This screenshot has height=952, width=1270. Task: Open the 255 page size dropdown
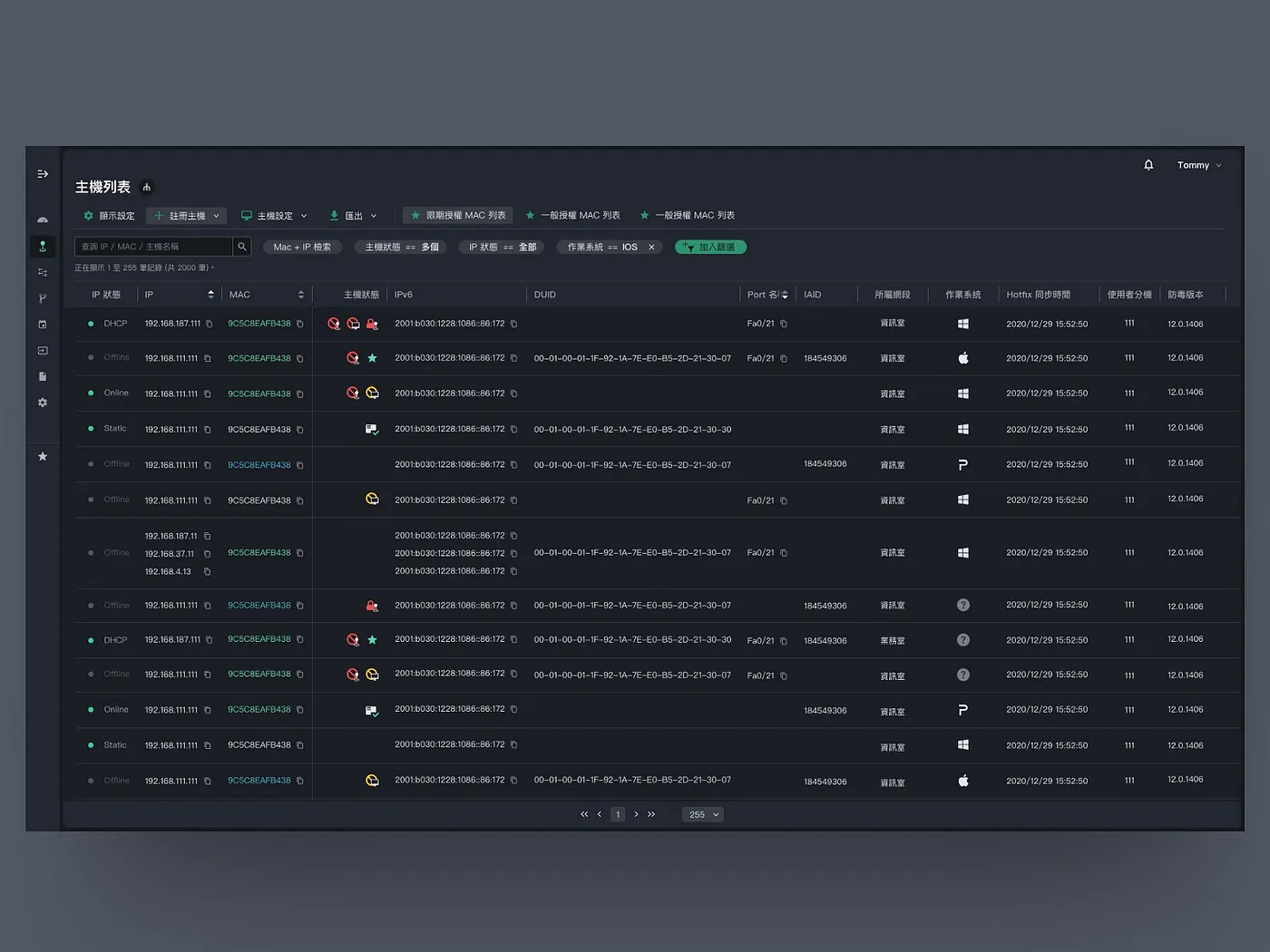coord(703,814)
